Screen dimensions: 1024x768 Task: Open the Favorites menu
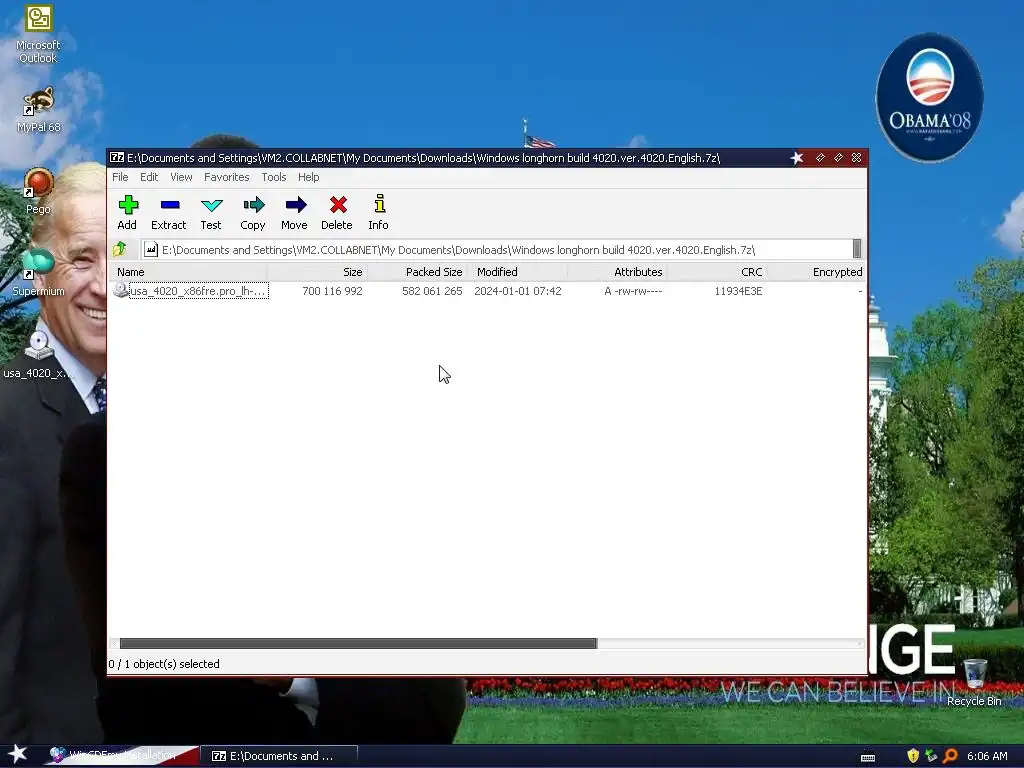click(227, 177)
